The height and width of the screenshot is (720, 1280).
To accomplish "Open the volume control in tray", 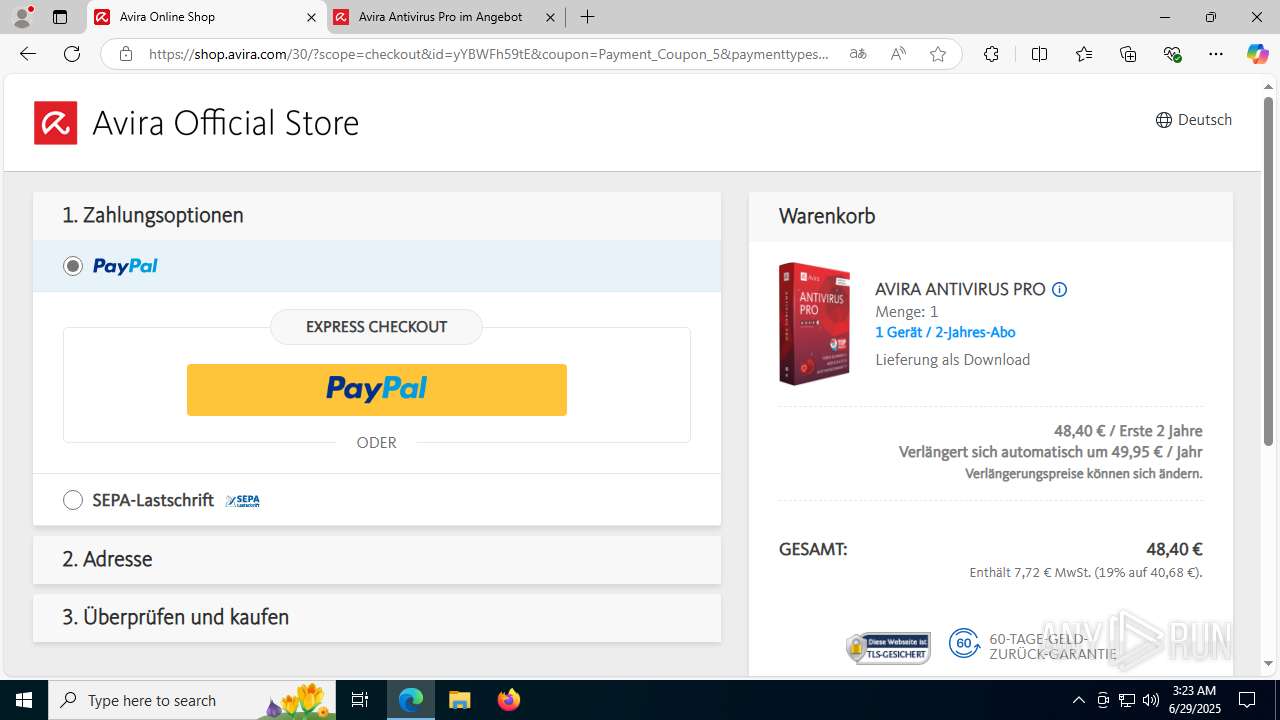I will 1150,700.
